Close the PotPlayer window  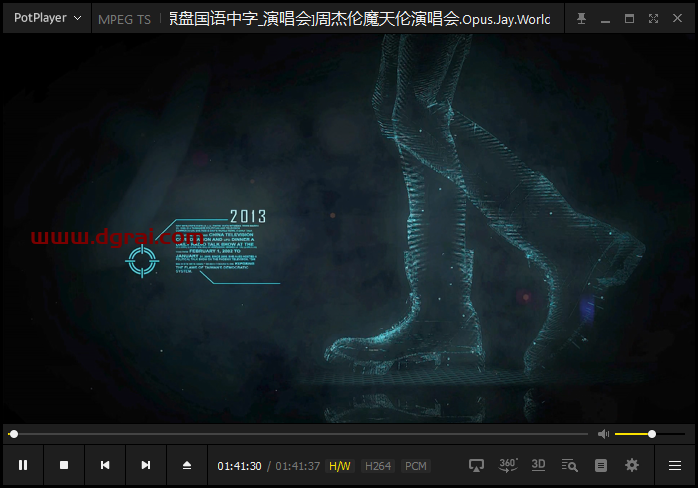(x=678, y=18)
